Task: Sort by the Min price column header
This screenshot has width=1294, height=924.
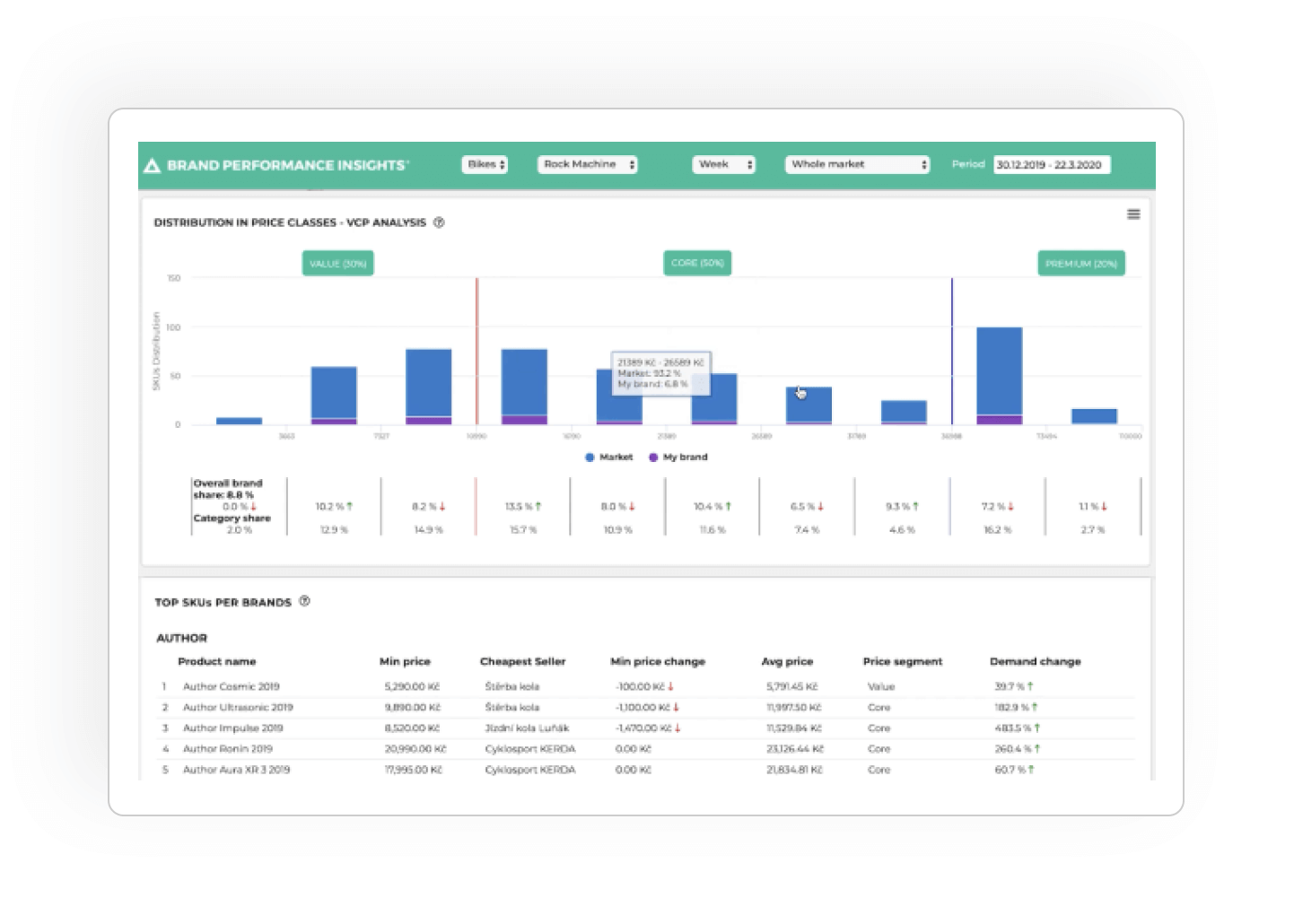Action: 405,662
